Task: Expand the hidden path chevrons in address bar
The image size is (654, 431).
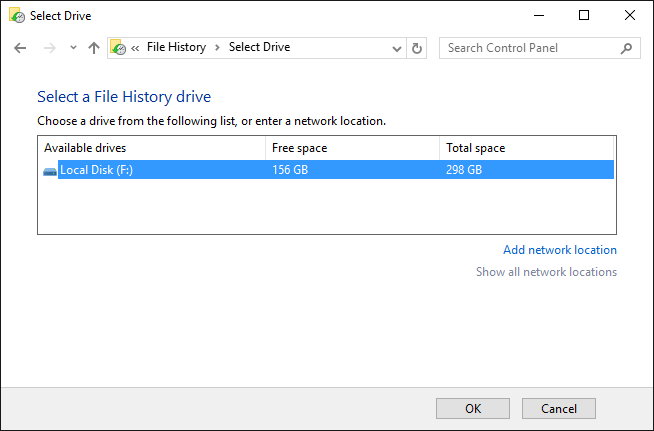Action: (x=135, y=48)
